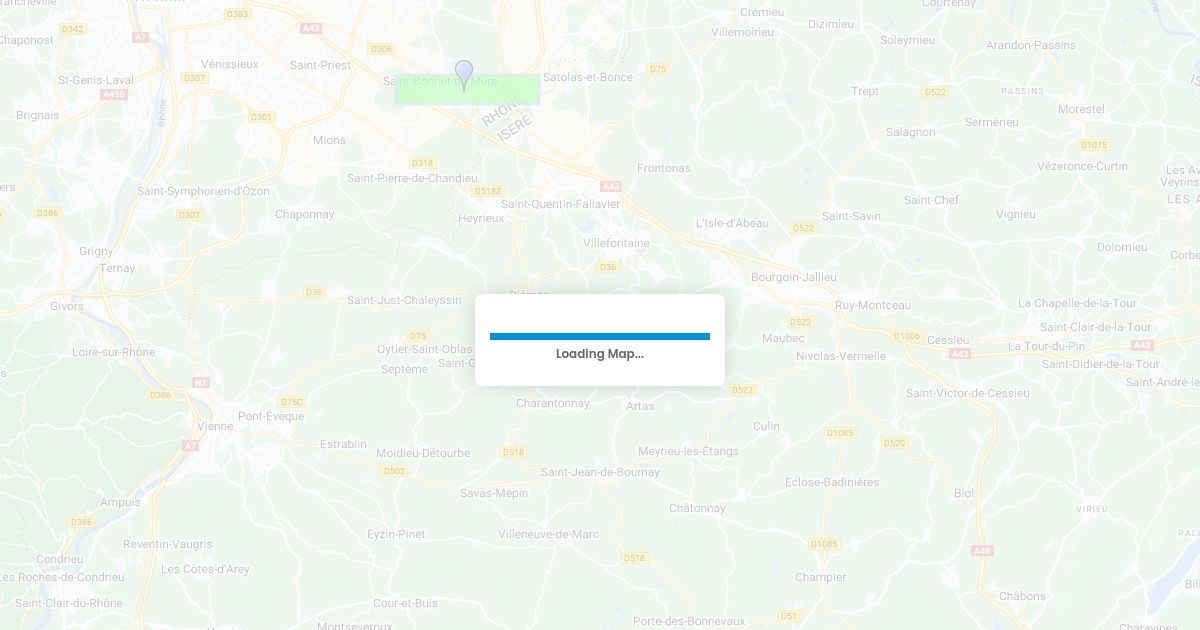Click the Givors place name

[67, 306]
